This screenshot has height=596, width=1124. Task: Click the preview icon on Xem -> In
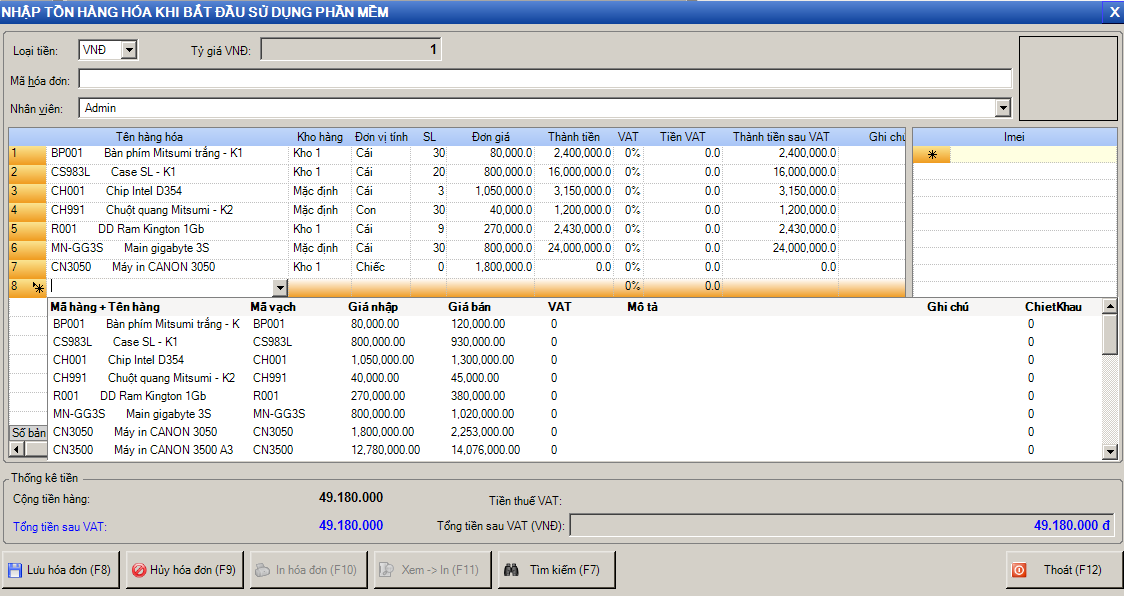coord(387,570)
